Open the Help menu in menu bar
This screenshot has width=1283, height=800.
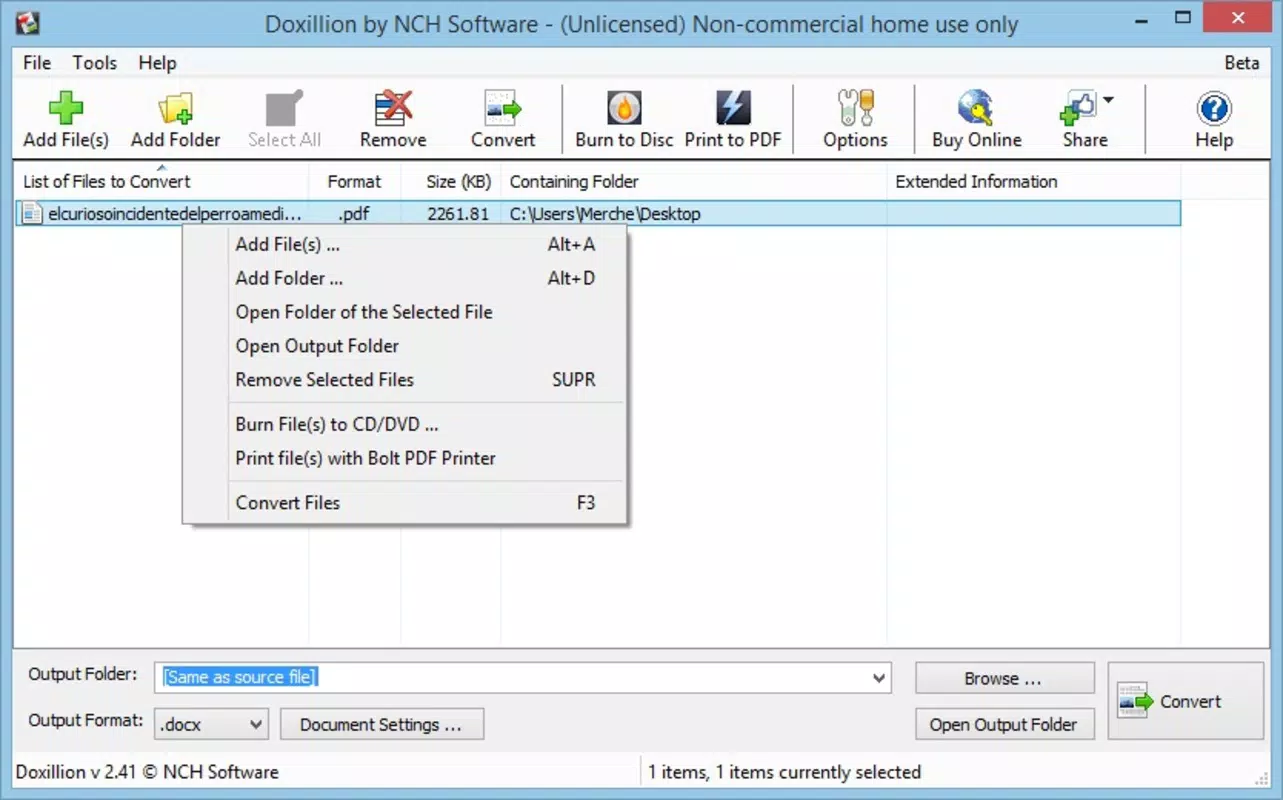[x=157, y=62]
